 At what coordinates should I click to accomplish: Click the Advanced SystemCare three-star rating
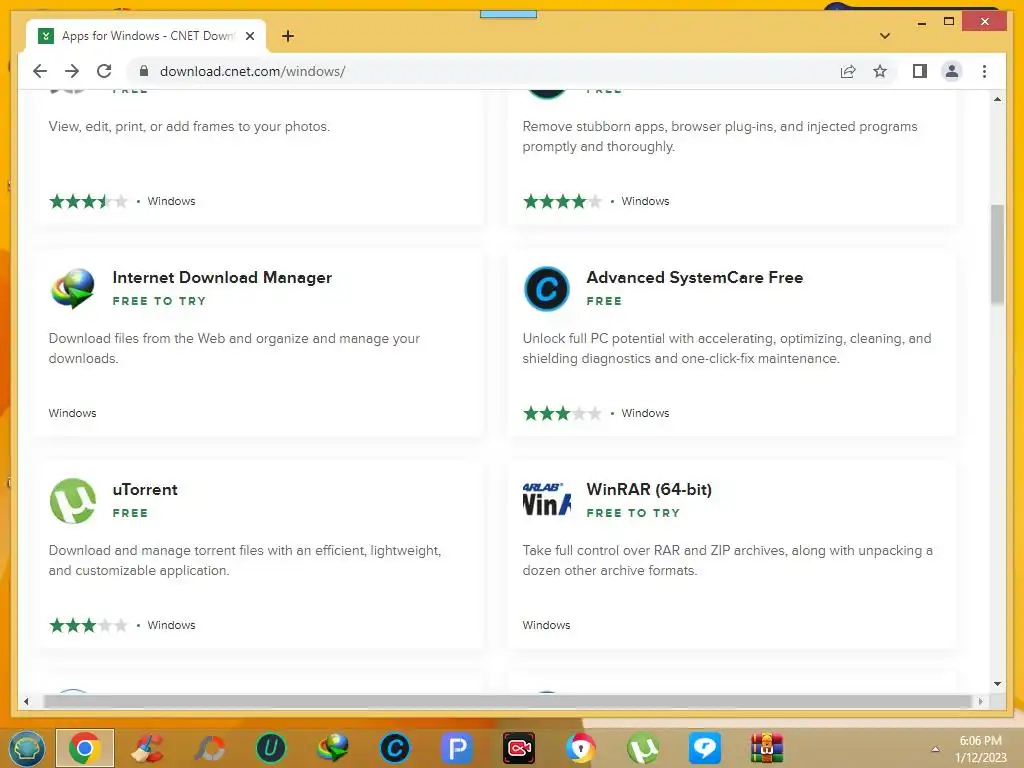[x=562, y=413]
